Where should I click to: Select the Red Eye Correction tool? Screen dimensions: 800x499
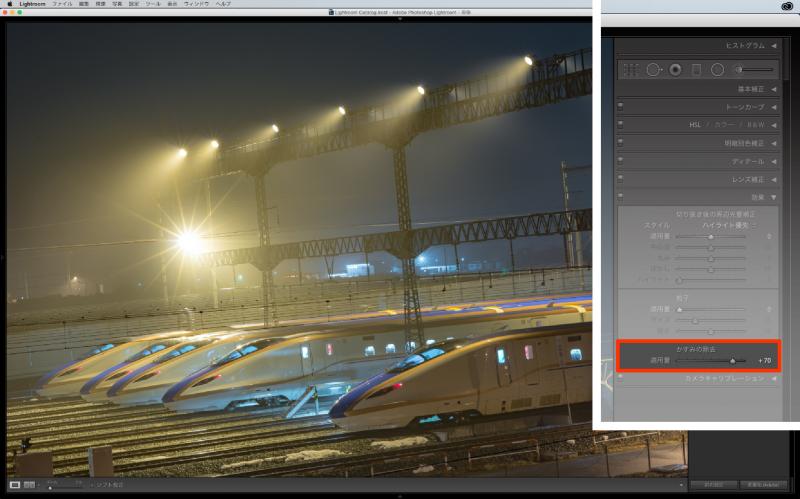tap(675, 70)
